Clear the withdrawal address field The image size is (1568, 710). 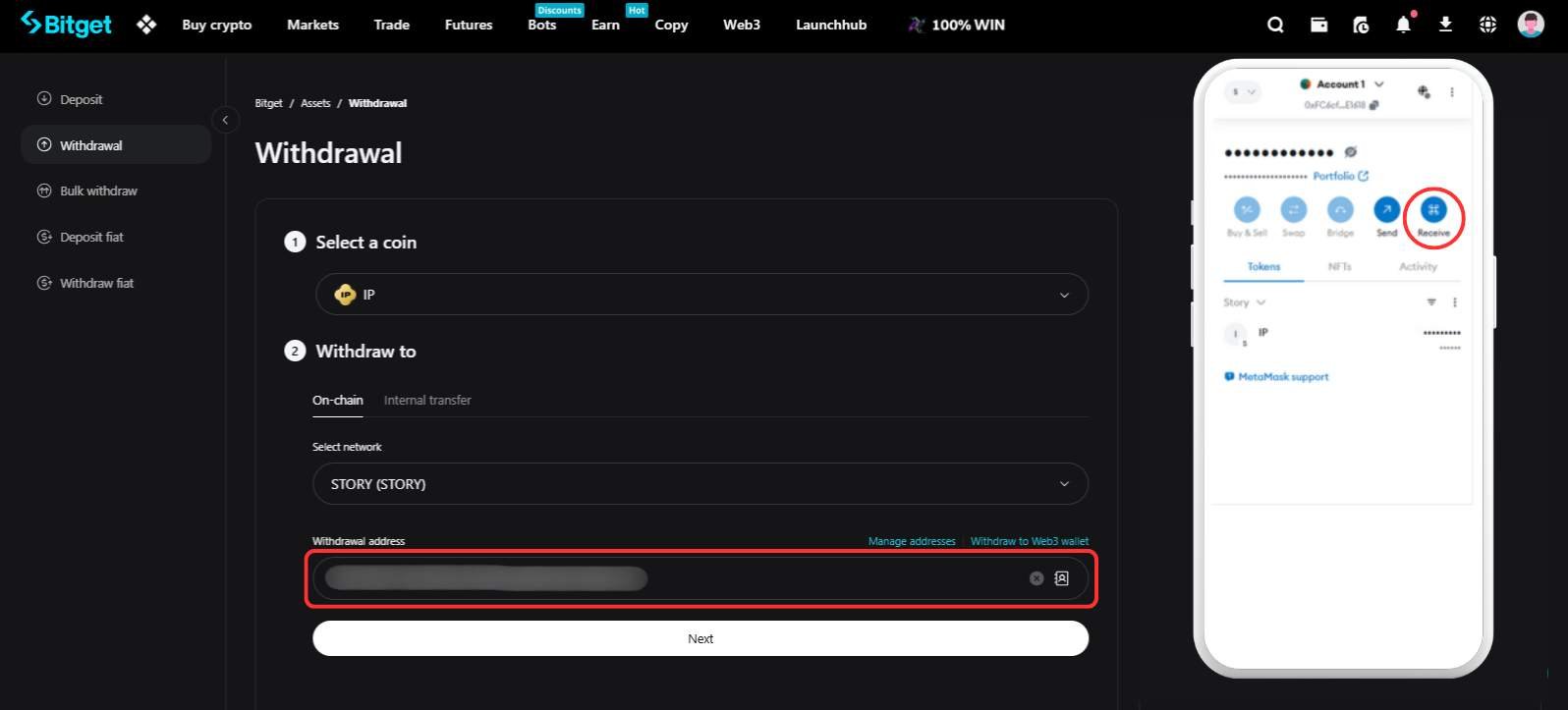1036,578
